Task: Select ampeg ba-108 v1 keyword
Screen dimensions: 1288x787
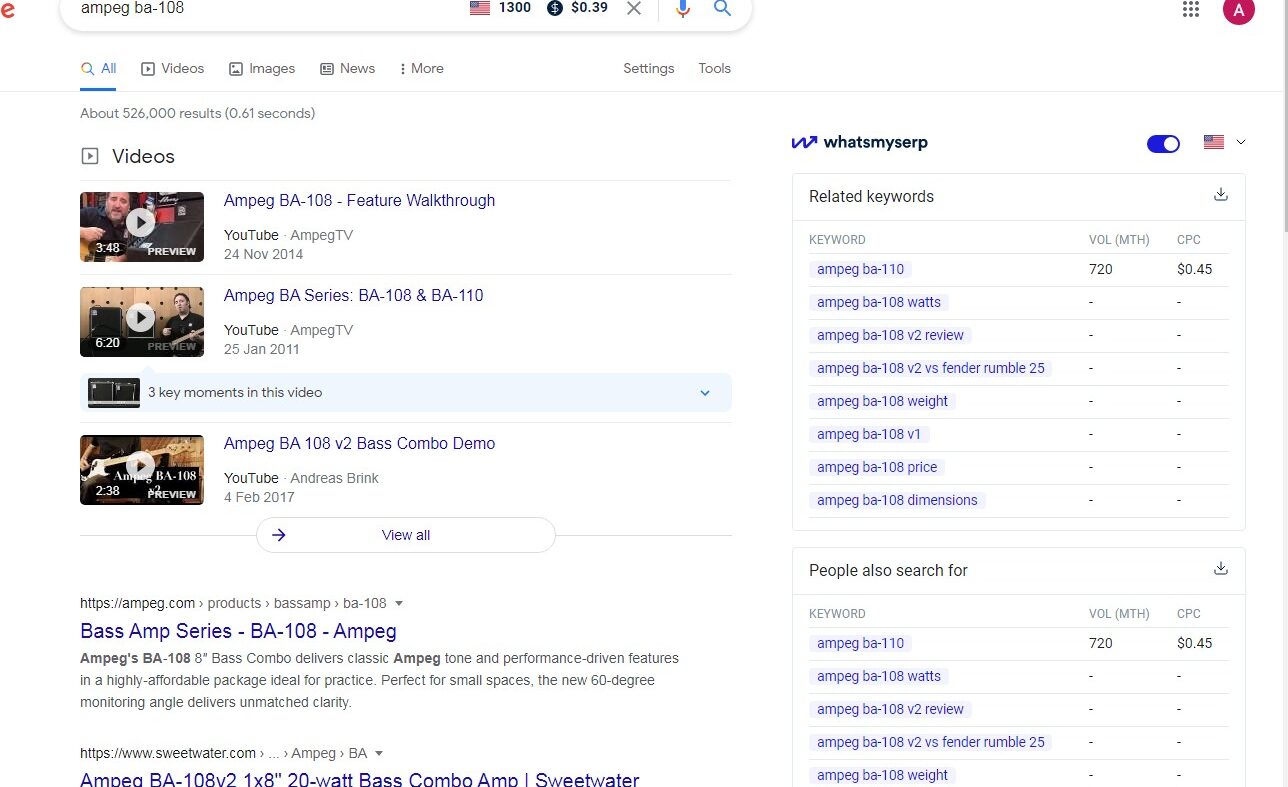Action: (x=869, y=434)
